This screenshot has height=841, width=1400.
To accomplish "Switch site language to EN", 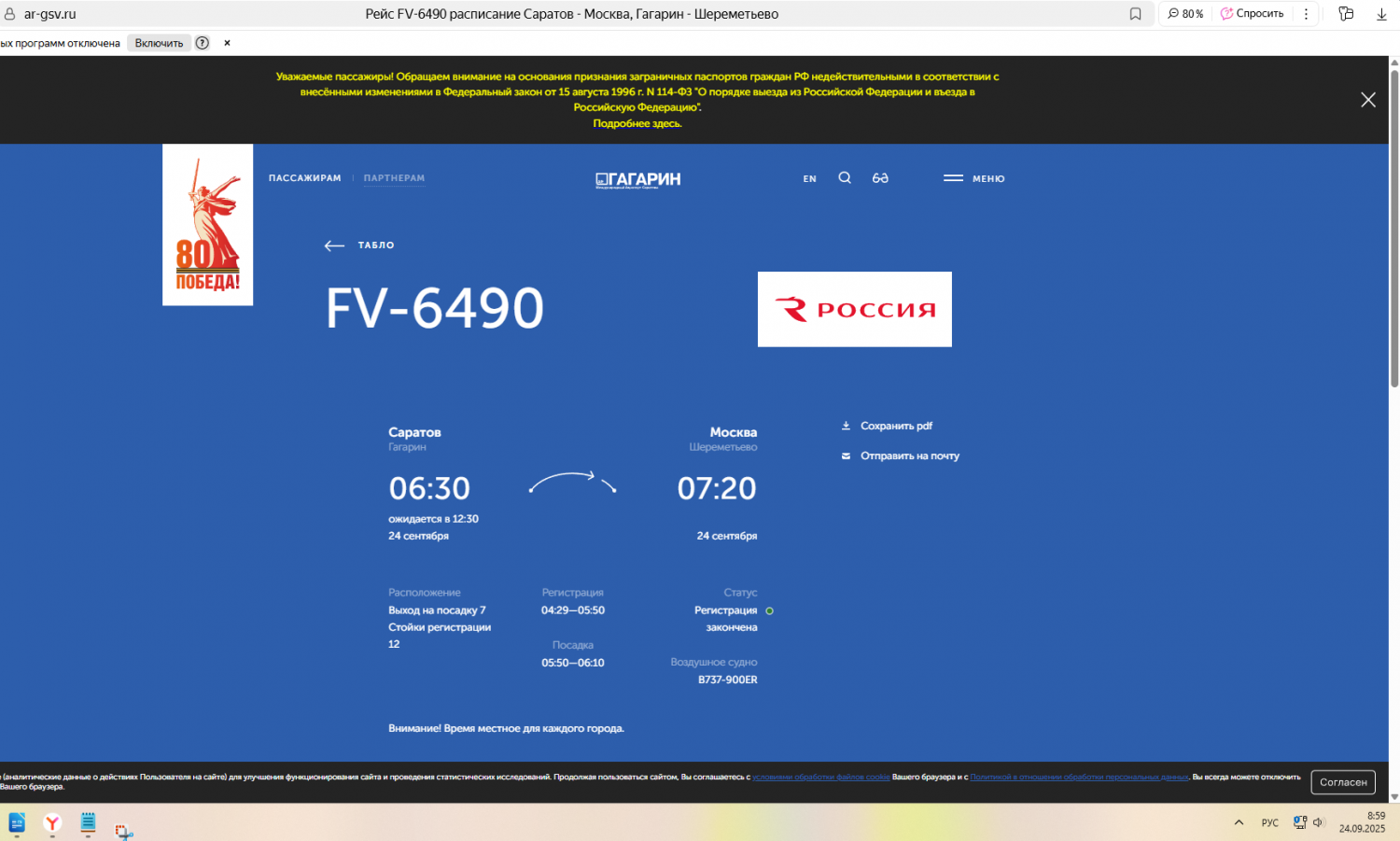I will click(809, 179).
